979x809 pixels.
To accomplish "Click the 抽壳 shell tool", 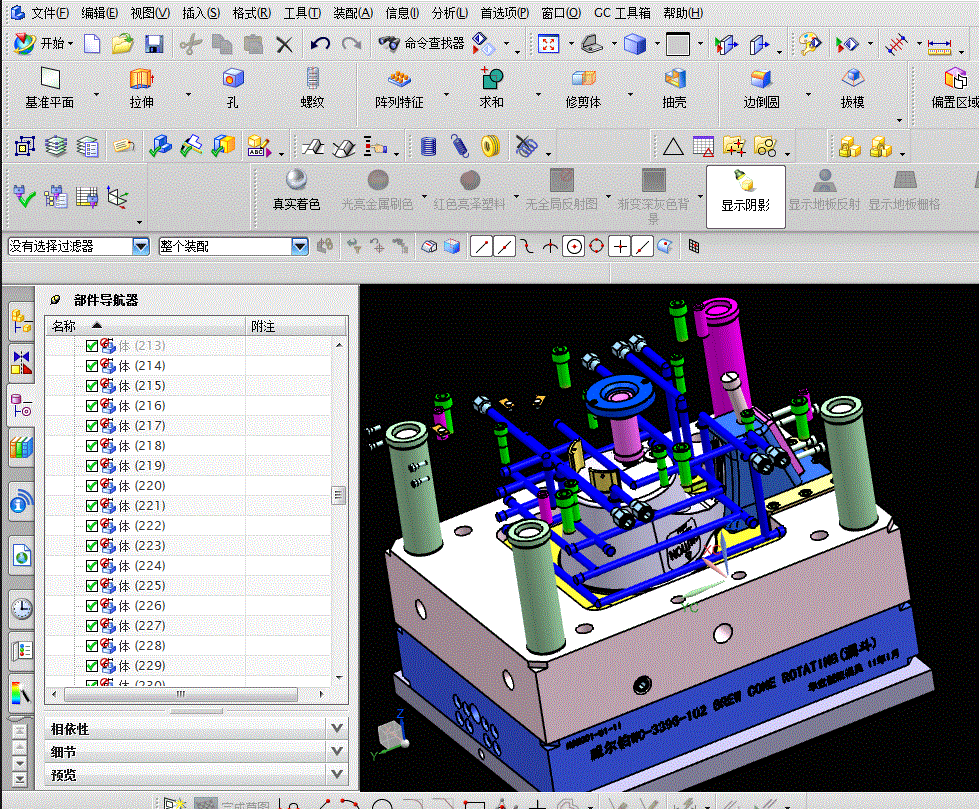I will click(675, 88).
